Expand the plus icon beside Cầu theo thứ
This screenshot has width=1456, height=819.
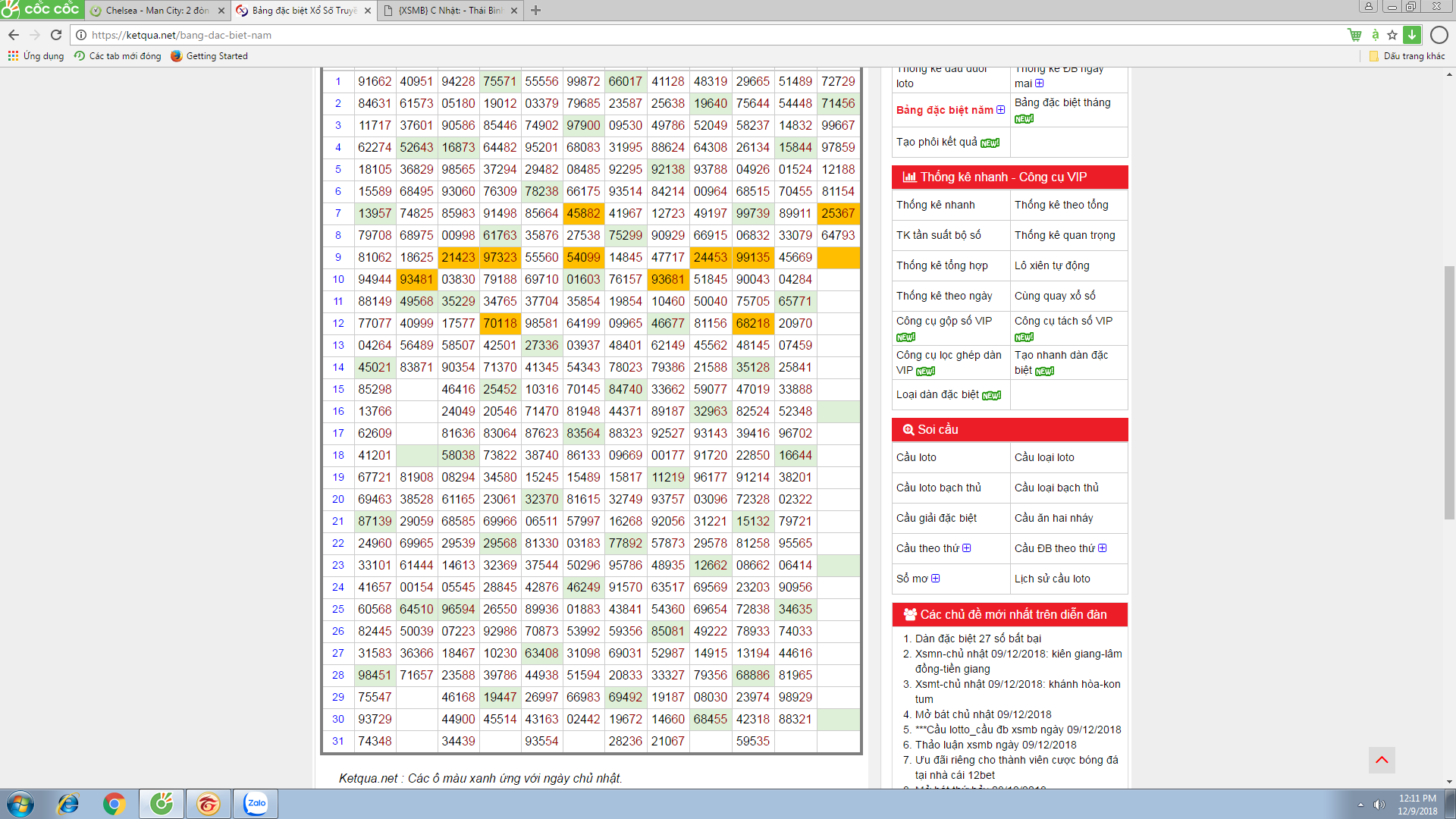[967, 548]
